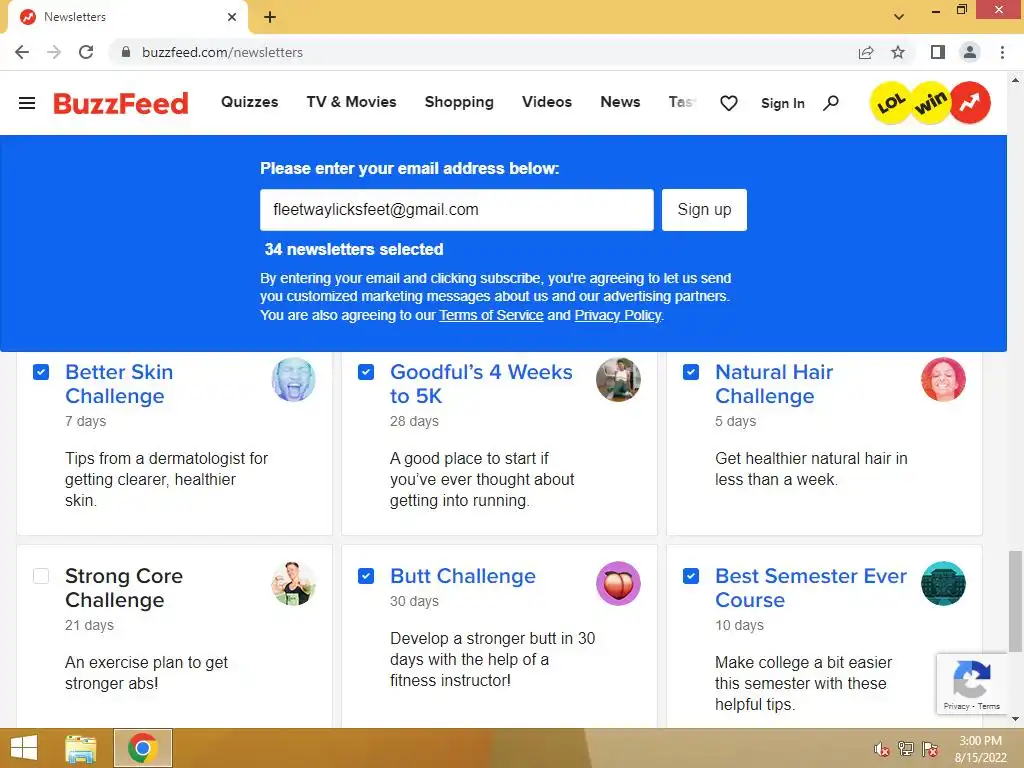Select the Newsletters browser tab
1024x768 pixels.
tap(127, 17)
